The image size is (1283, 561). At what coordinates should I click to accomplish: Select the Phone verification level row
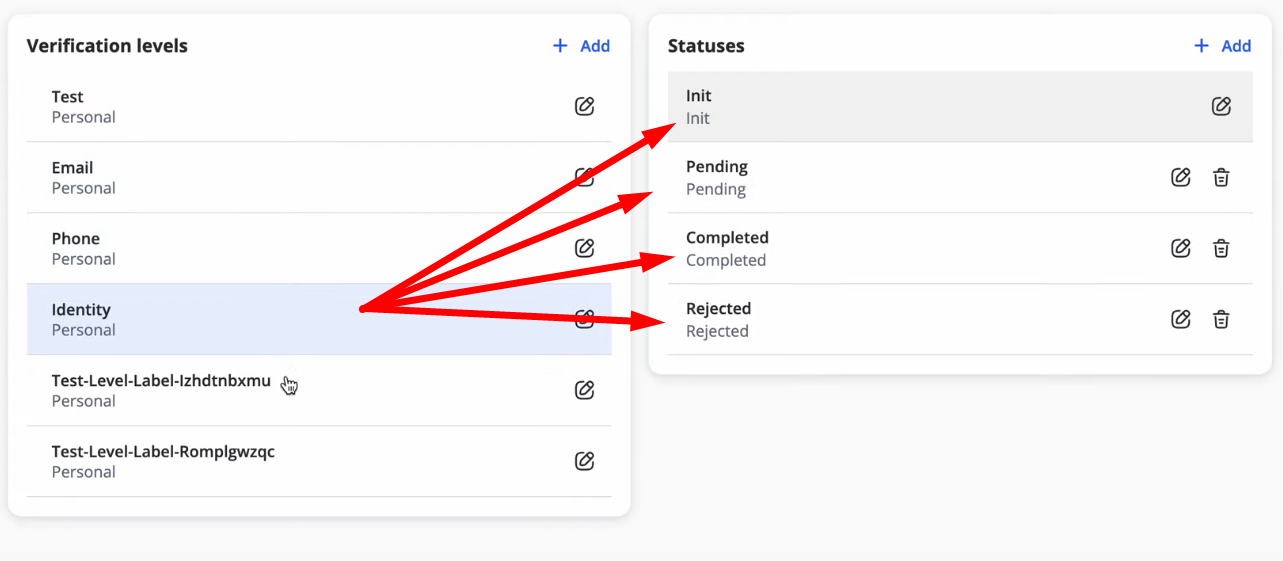(x=319, y=248)
